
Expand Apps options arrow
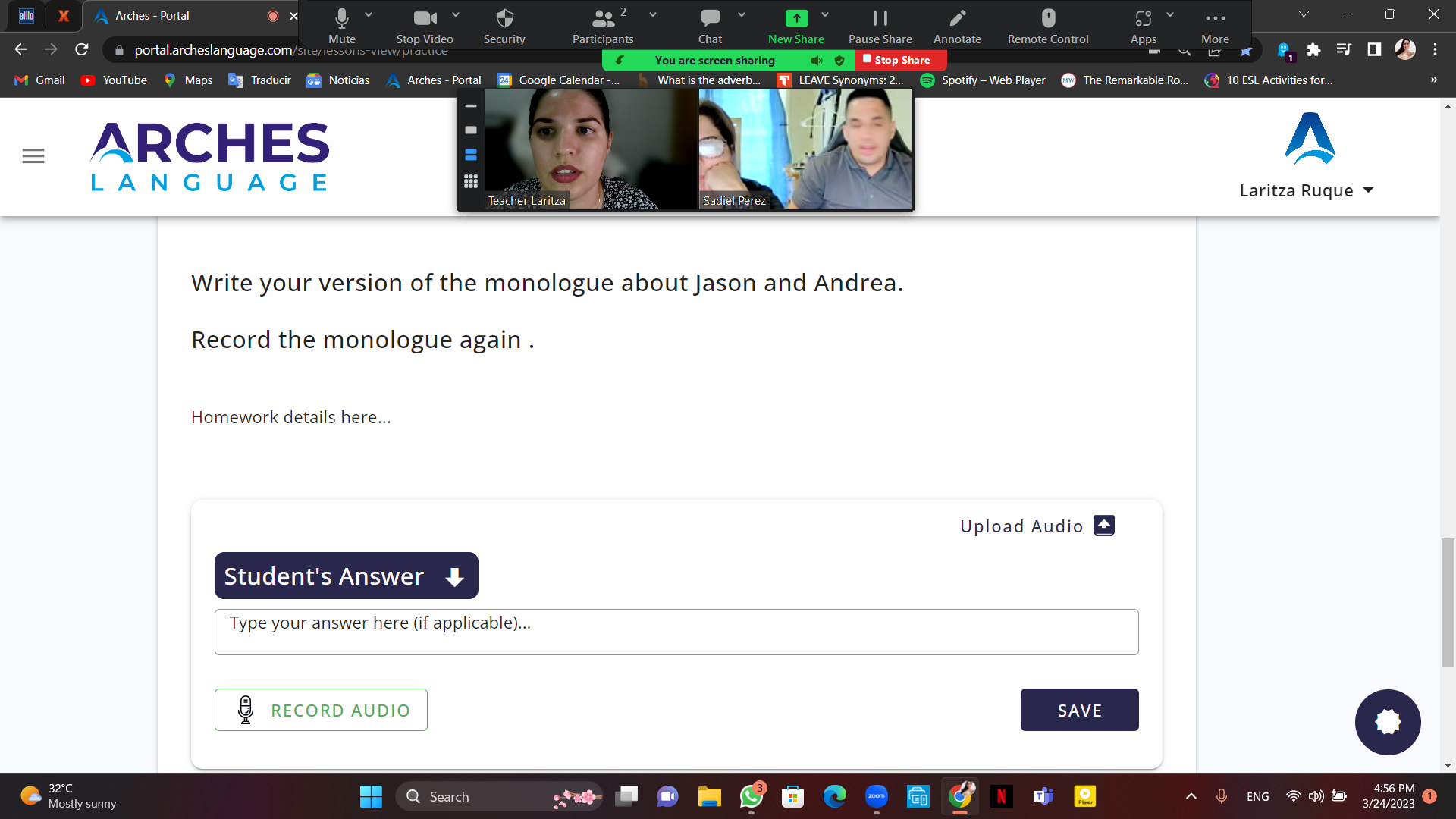[x=1170, y=14]
